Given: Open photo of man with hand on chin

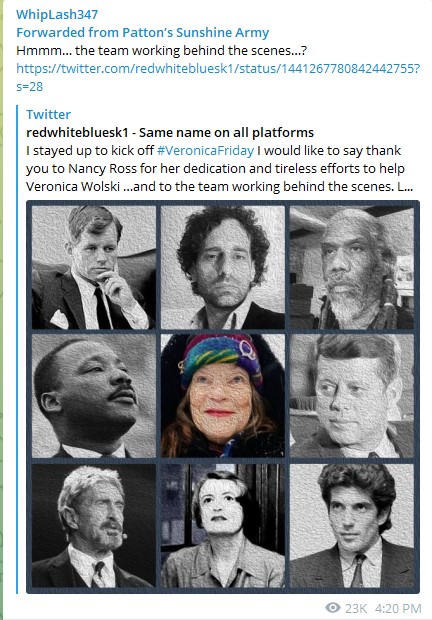Looking at the screenshot, I should click(x=94, y=268).
